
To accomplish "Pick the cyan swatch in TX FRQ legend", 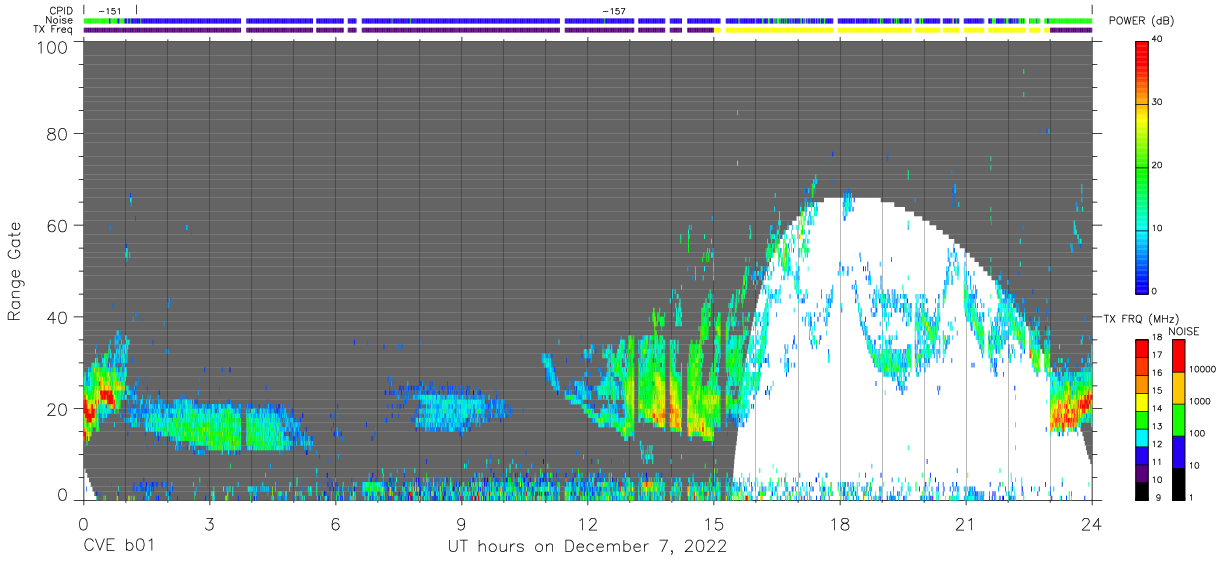I will (x=1142, y=436).
